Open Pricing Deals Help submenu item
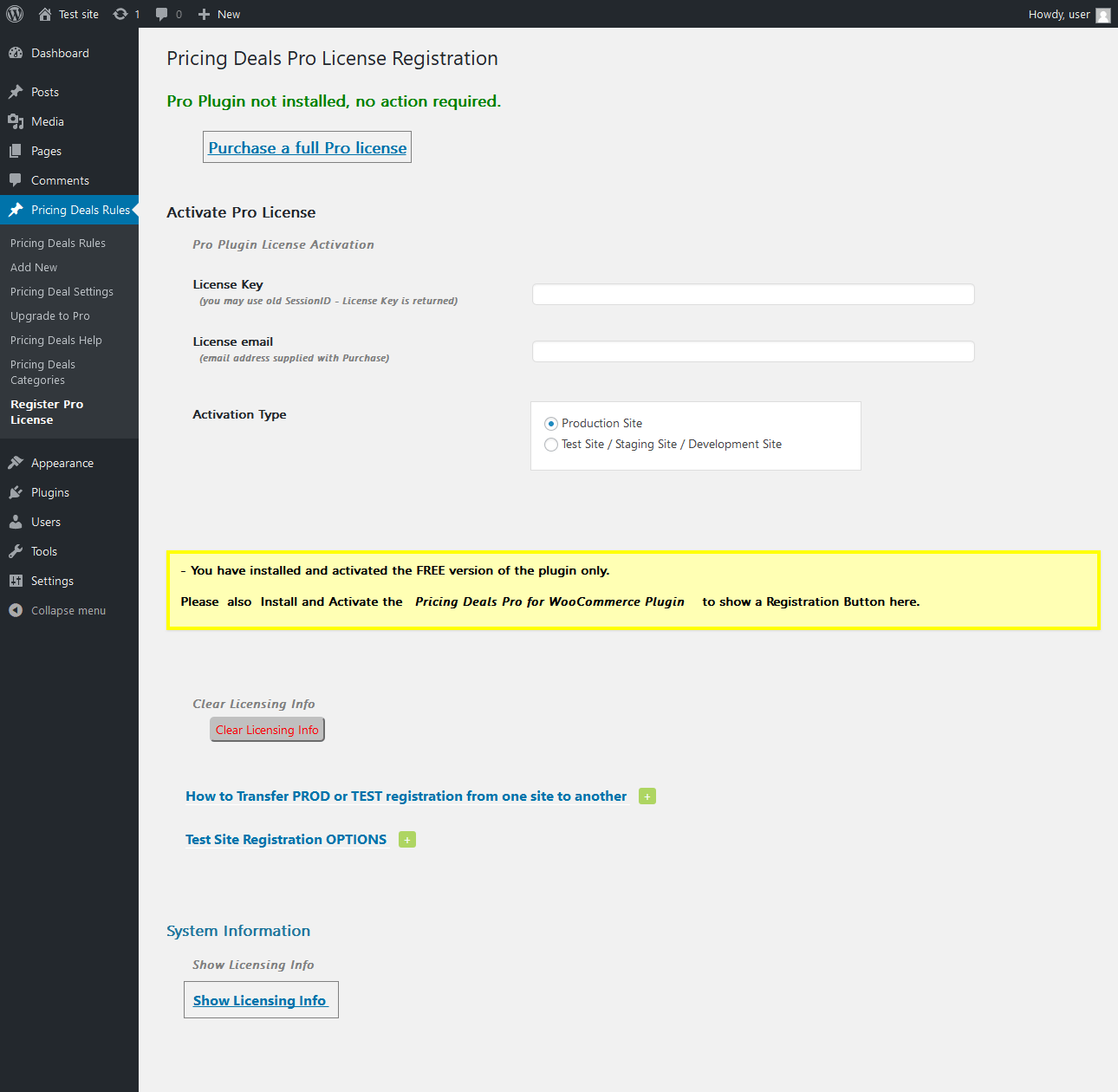Viewport: 1118px width, 1092px height. [56, 341]
